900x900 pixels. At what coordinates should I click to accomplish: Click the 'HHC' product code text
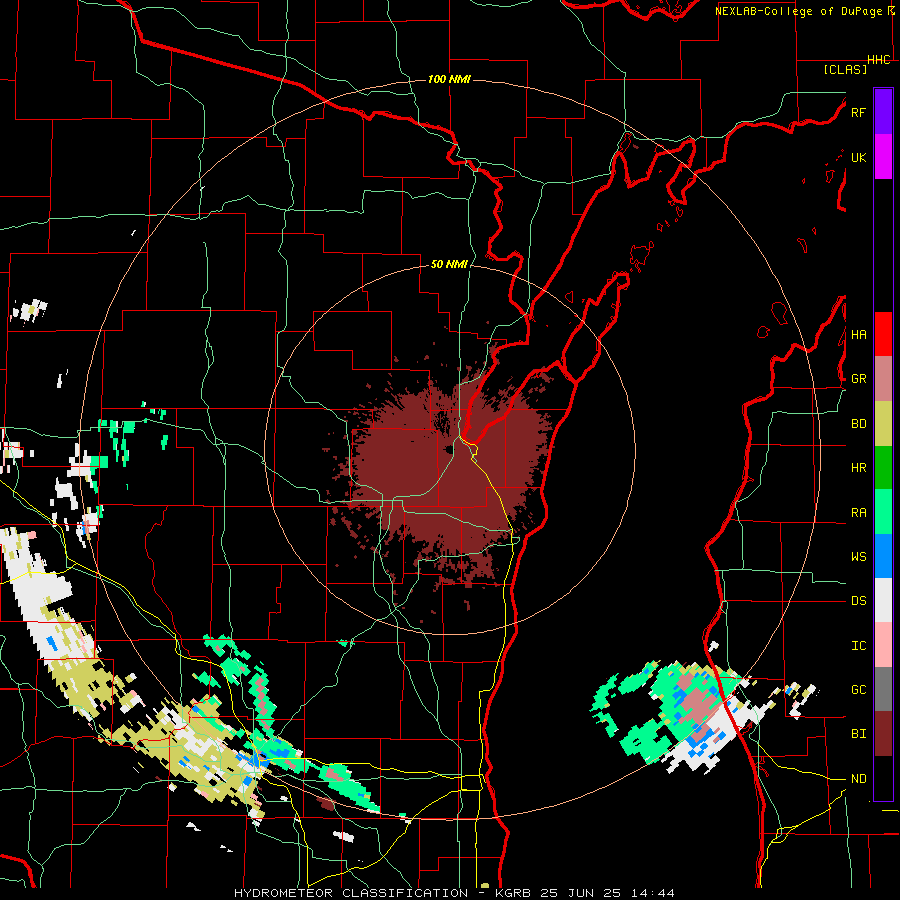pos(878,60)
